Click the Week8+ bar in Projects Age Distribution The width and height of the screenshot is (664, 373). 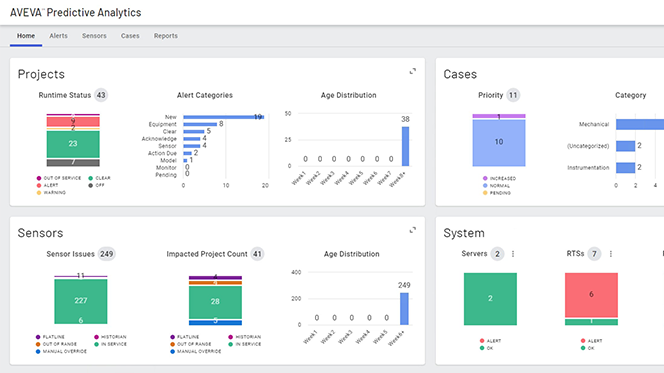(405, 146)
